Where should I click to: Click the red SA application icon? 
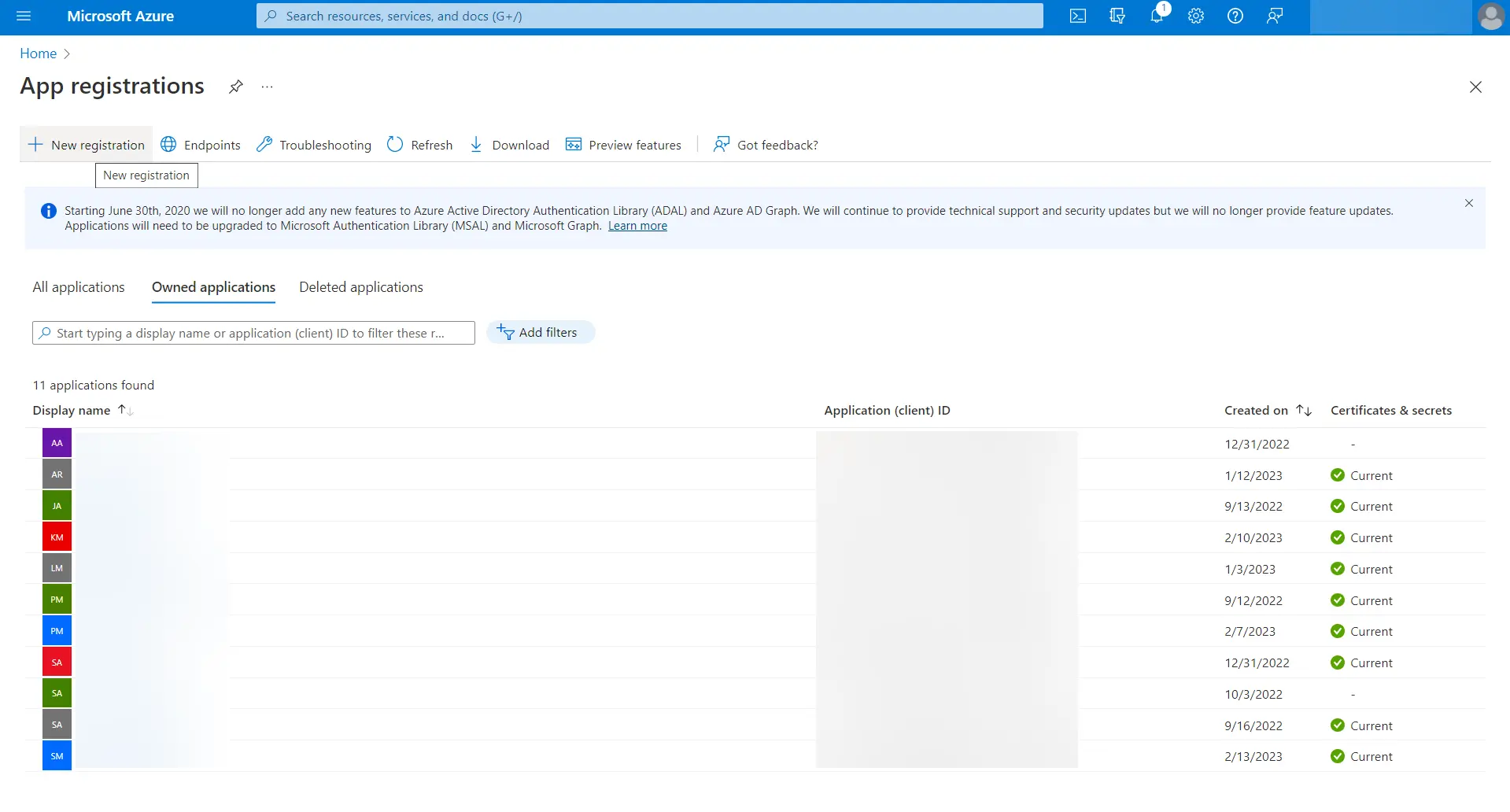[57, 662]
